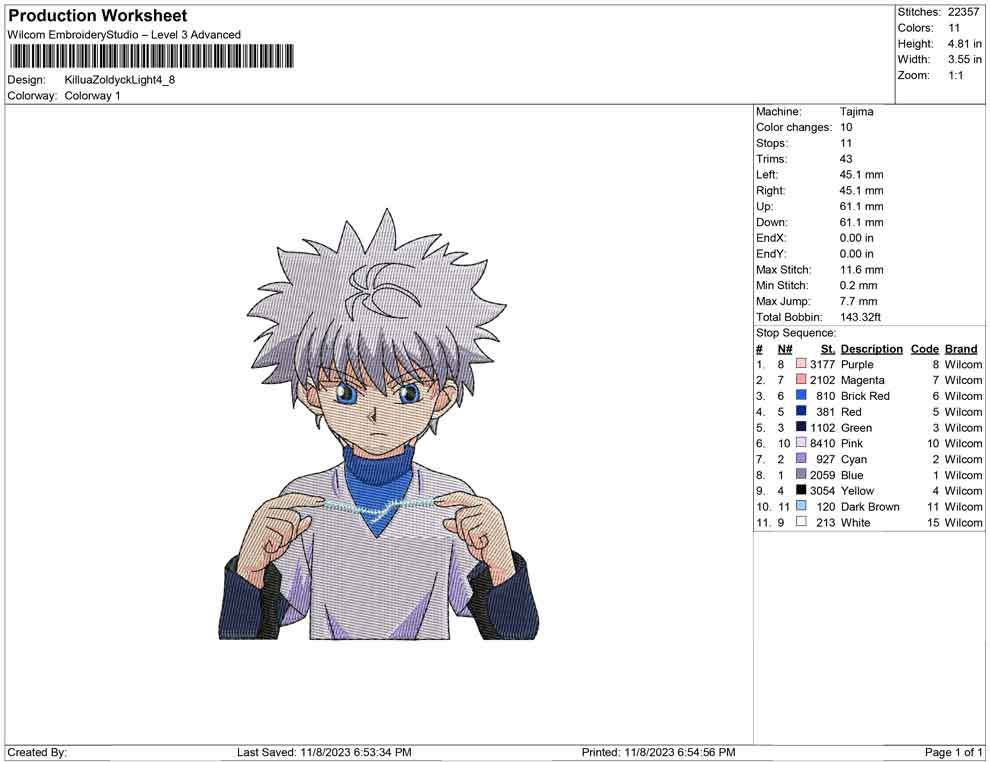This screenshot has width=990, height=762.
Task: Click the Purple color swatch in row 1
Action: point(801,364)
